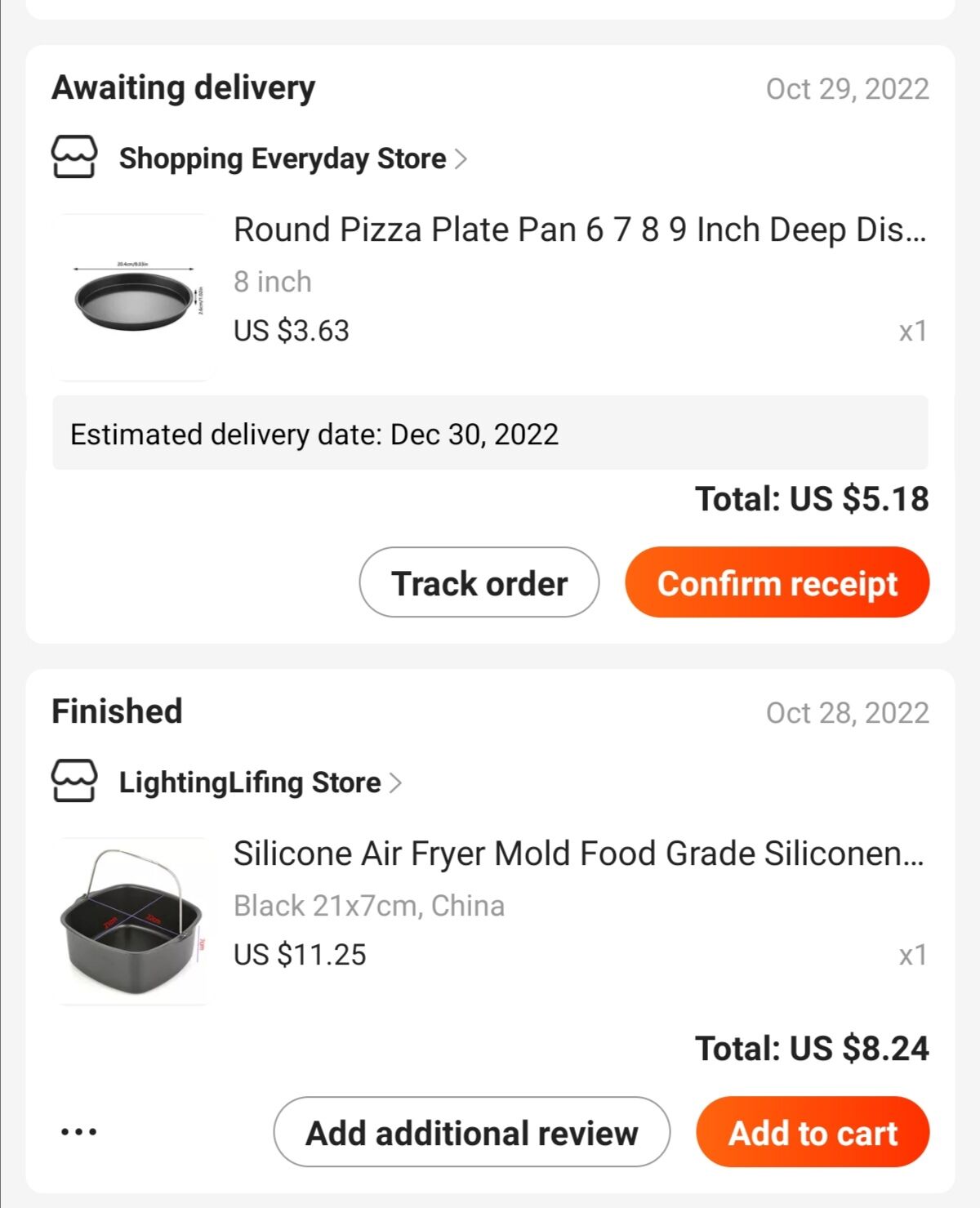Tap the Shopping Everyday Store shop icon
The height and width of the screenshot is (1208, 980).
(x=74, y=157)
